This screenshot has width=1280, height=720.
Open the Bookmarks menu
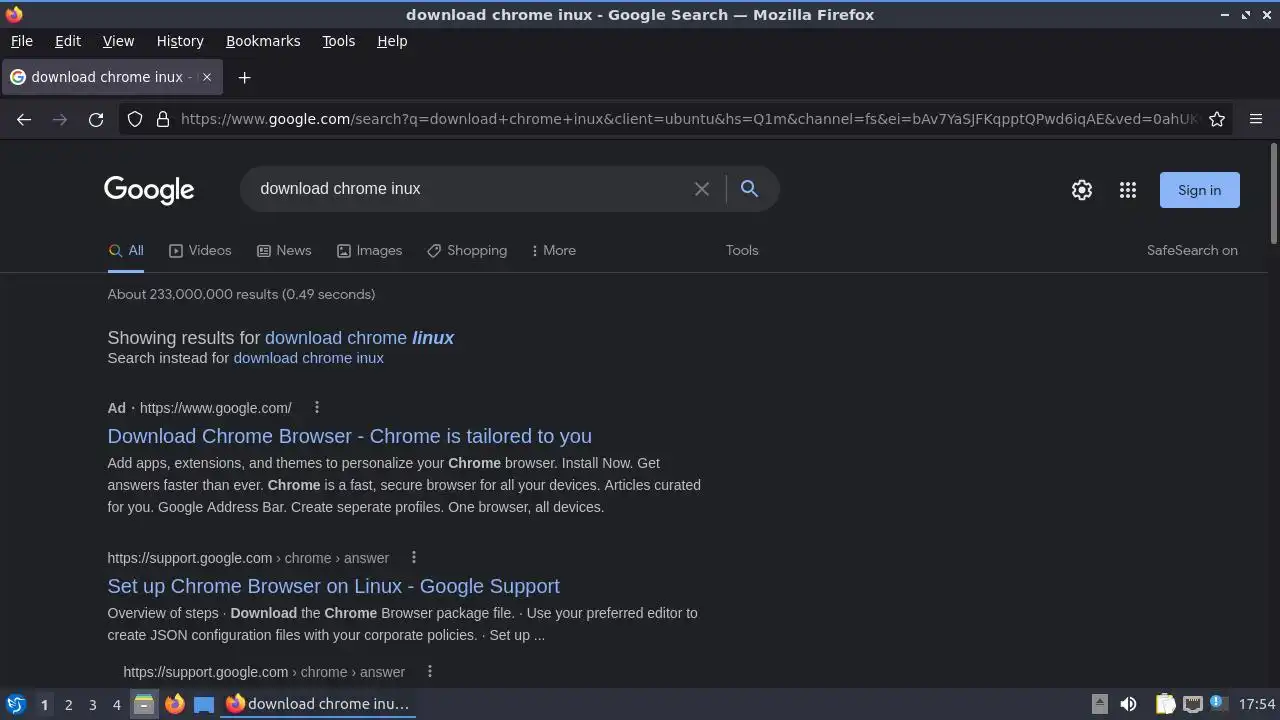click(263, 41)
